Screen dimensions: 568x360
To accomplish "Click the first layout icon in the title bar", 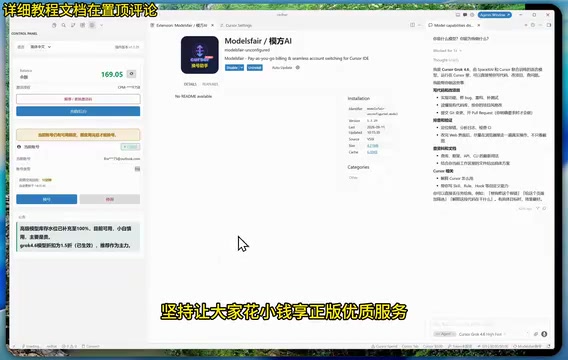I will 458,15.
